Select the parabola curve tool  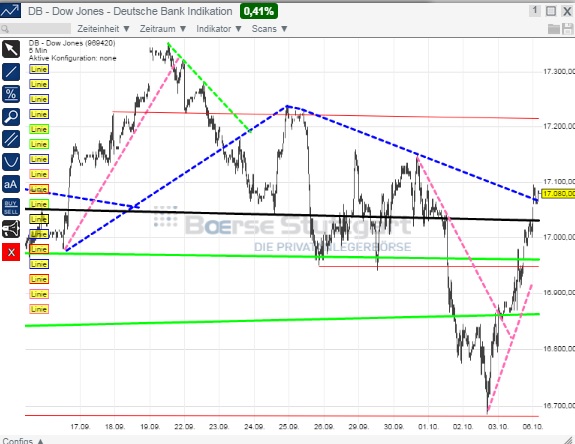[11, 162]
